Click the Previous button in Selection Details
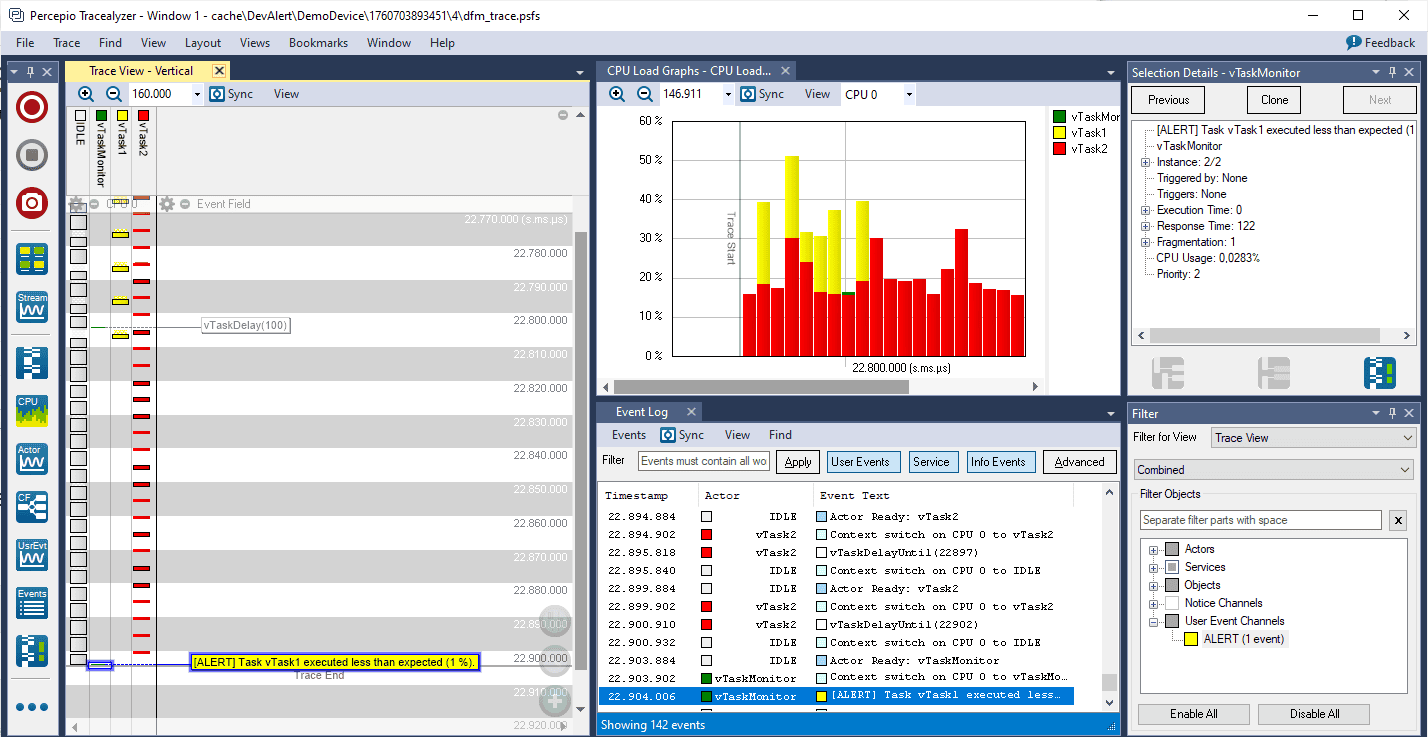Image resolution: width=1428 pixels, height=737 pixels. click(x=1168, y=100)
